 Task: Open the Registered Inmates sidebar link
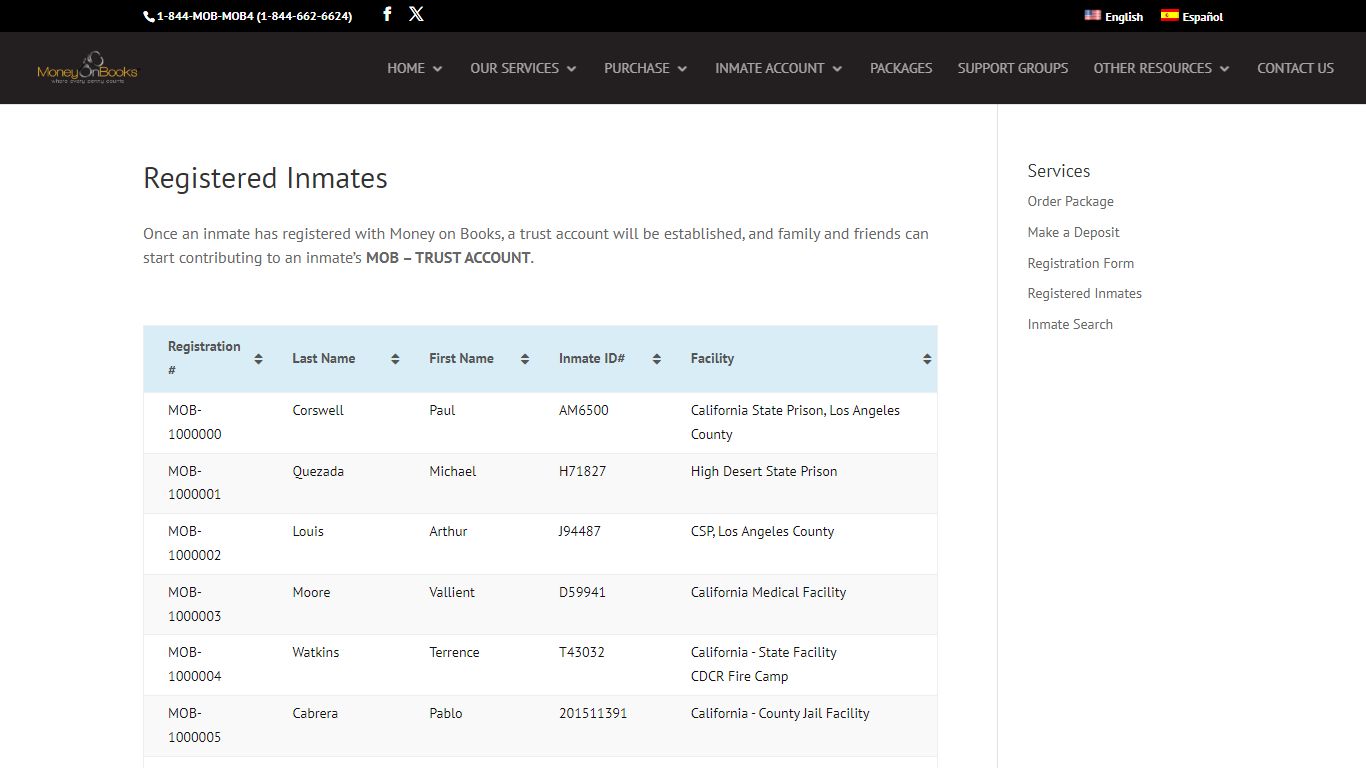tap(1084, 293)
